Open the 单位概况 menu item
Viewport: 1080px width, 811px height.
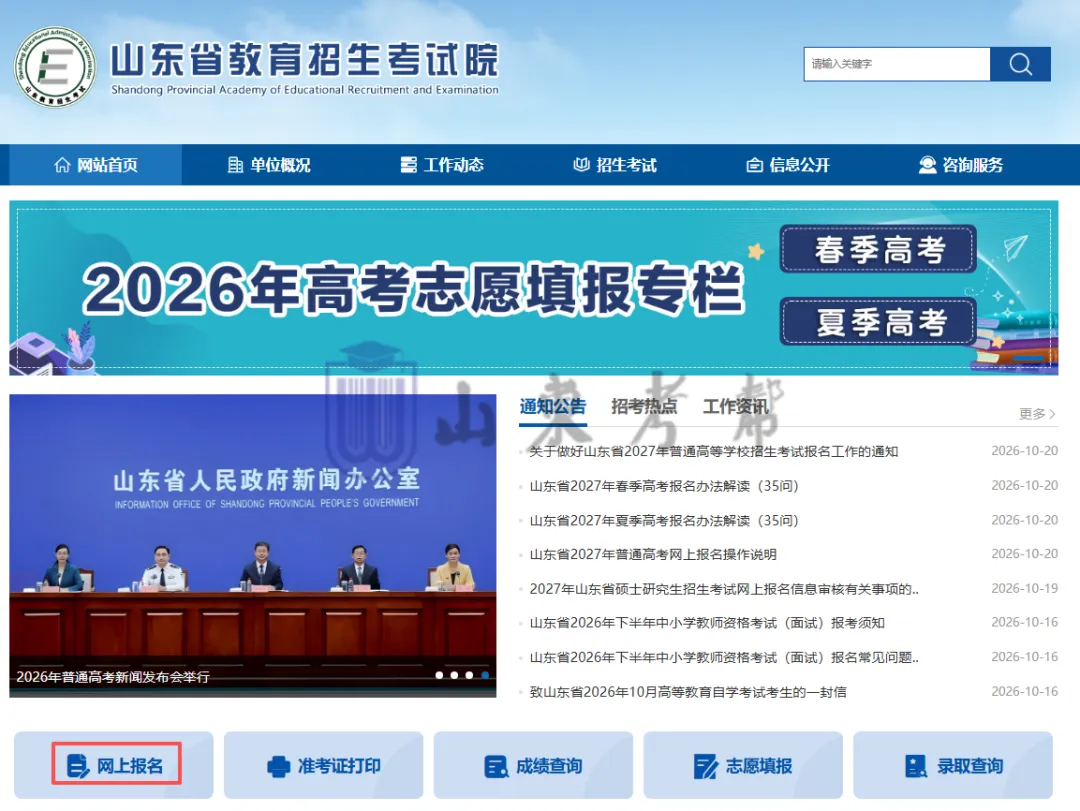tap(269, 165)
